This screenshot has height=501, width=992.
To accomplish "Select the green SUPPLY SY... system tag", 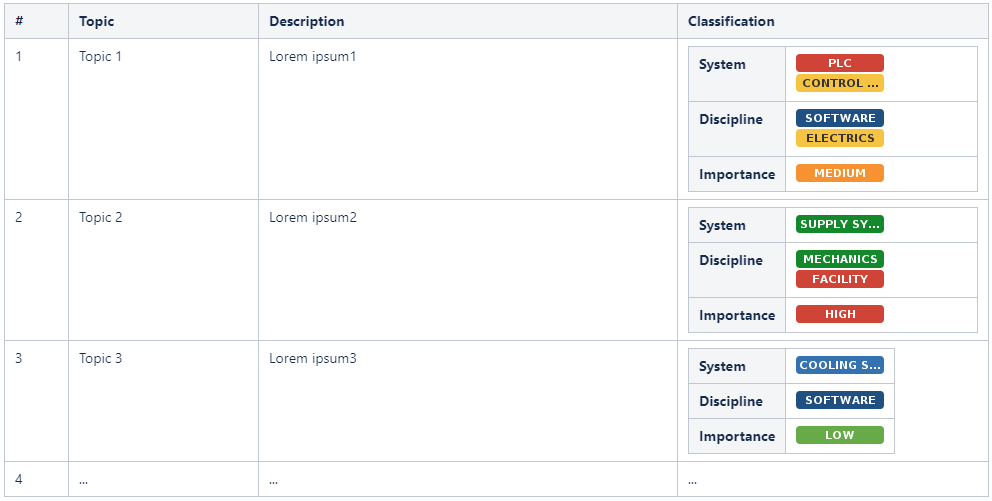I will [839, 224].
